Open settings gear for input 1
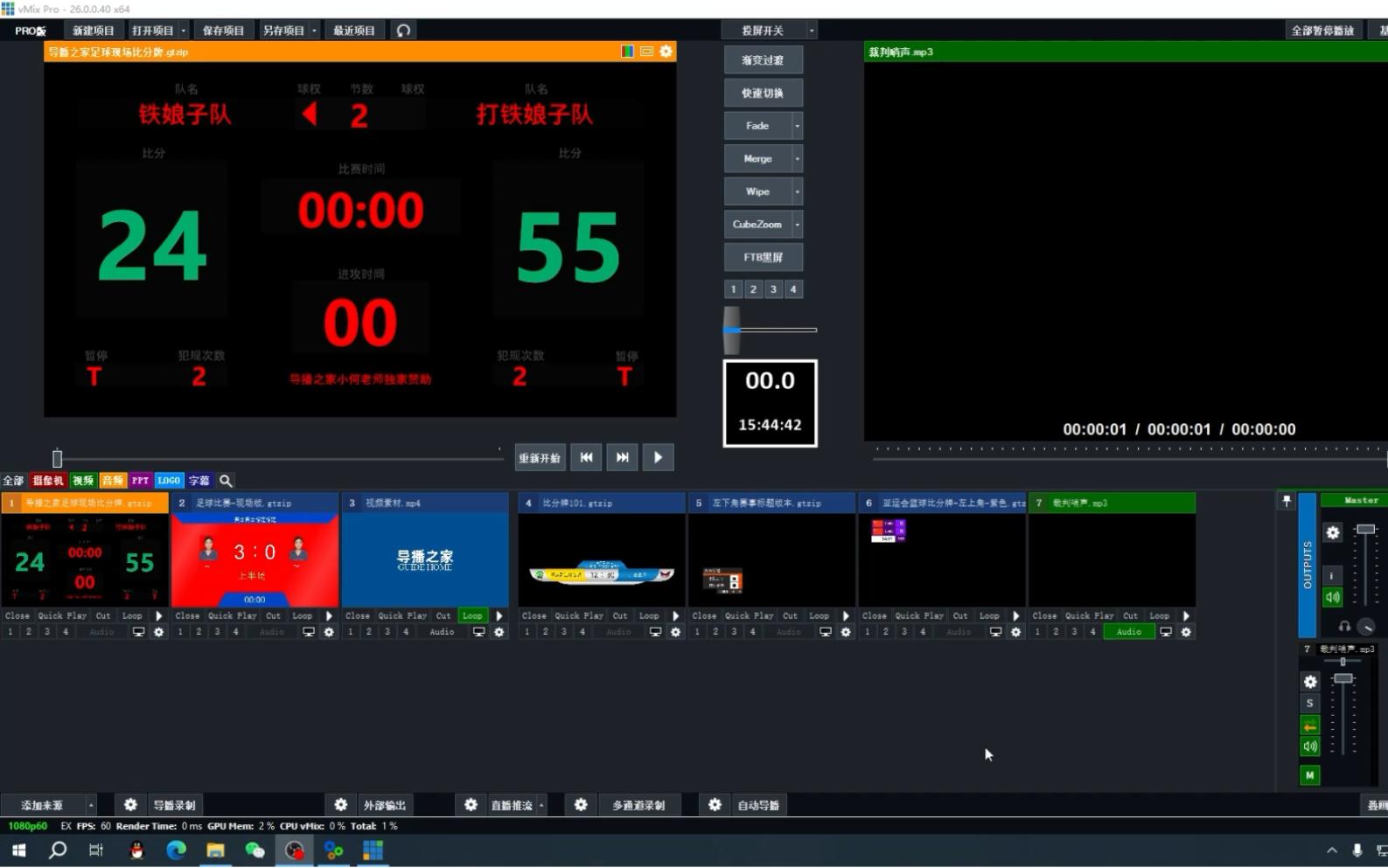The image size is (1388, 868). click(159, 632)
